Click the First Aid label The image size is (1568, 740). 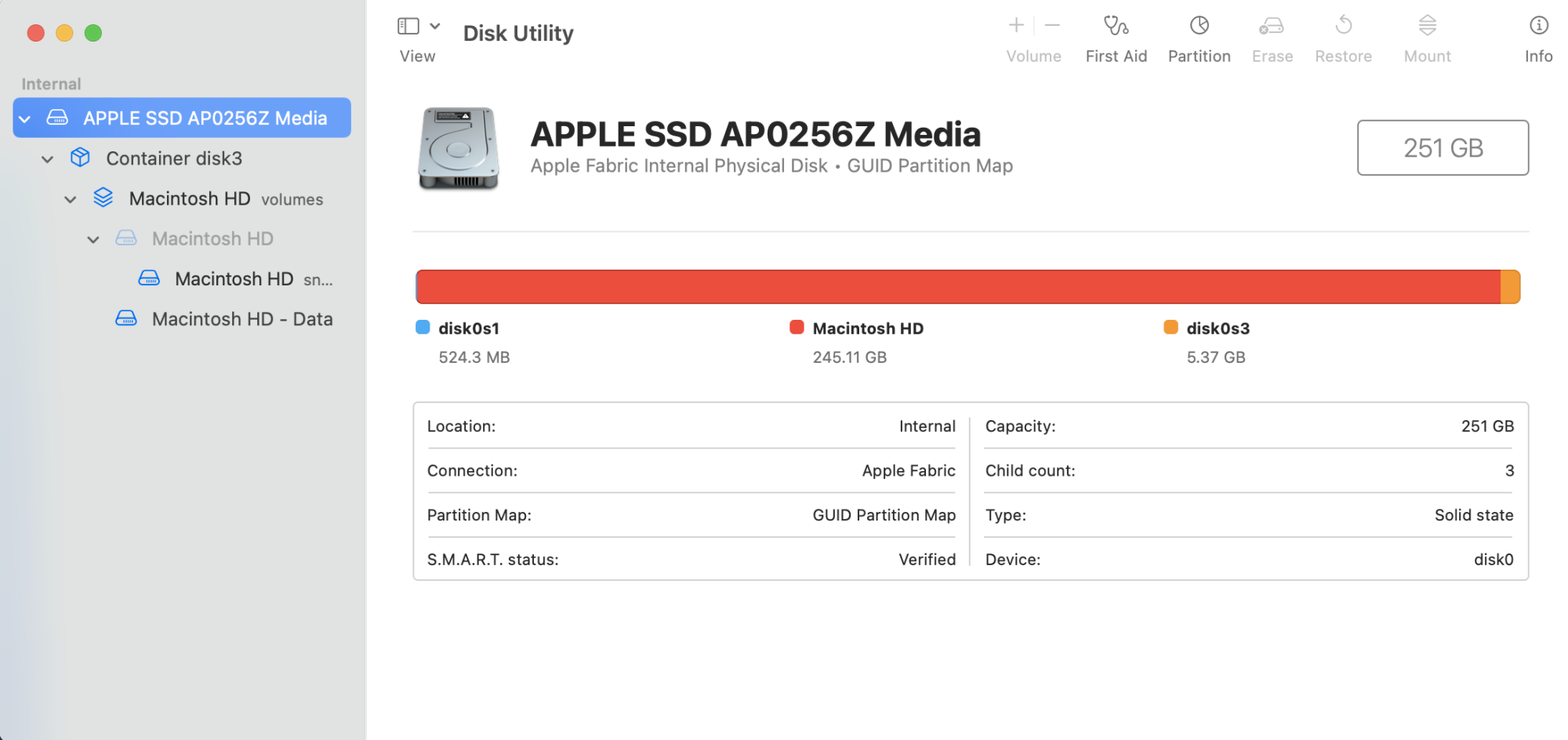coord(1116,56)
